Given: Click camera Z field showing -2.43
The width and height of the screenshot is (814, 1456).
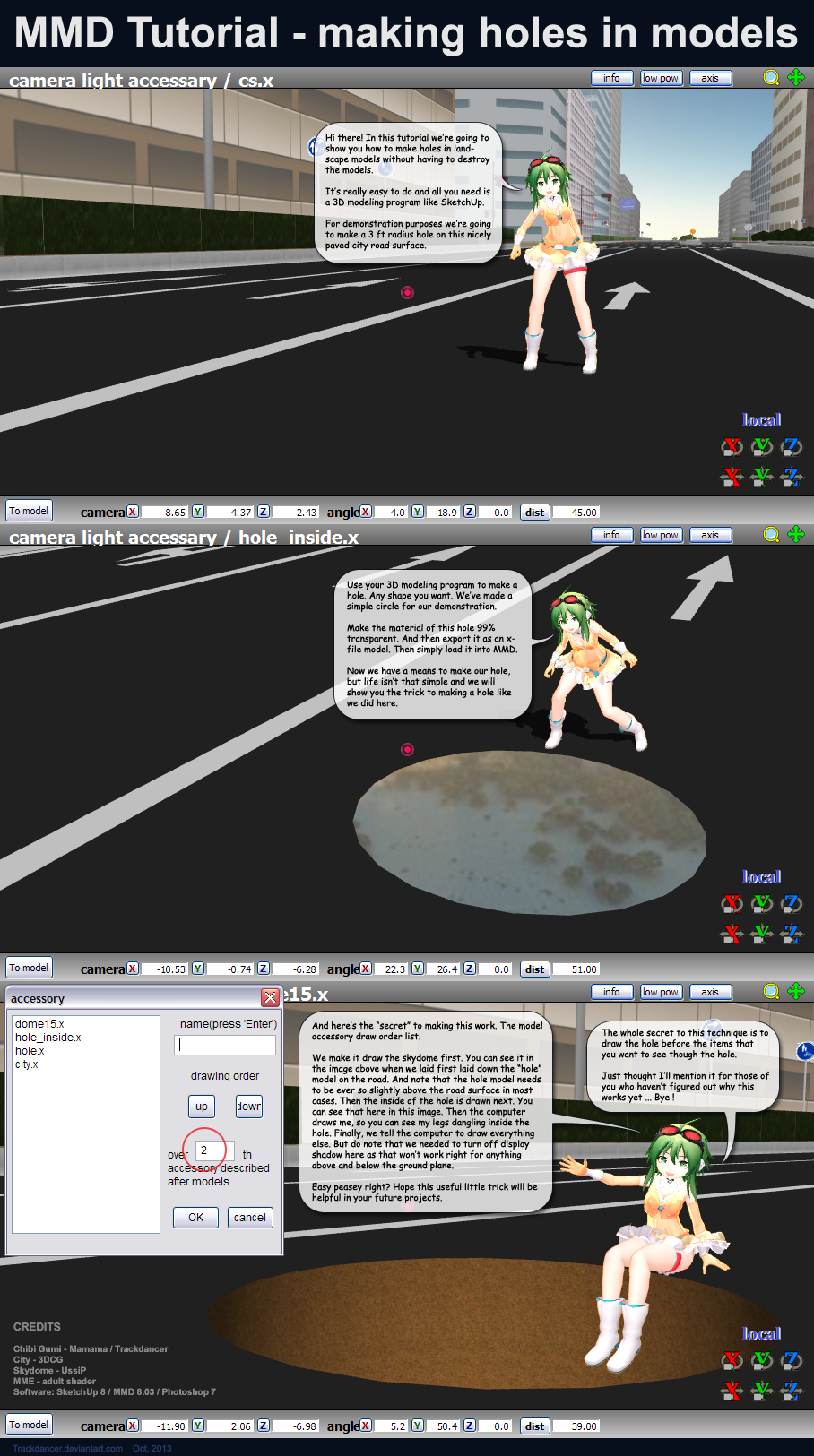Looking at the screenshot, I should (x=295, y=513).
